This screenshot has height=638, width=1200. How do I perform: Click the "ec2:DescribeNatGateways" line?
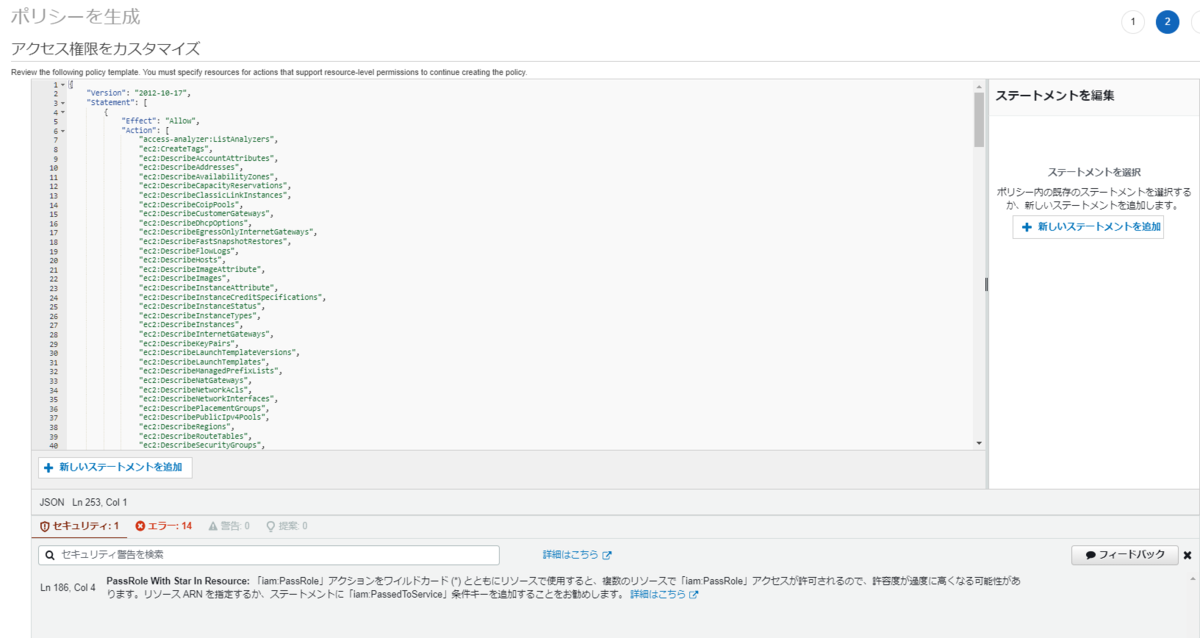coord(195,381)
